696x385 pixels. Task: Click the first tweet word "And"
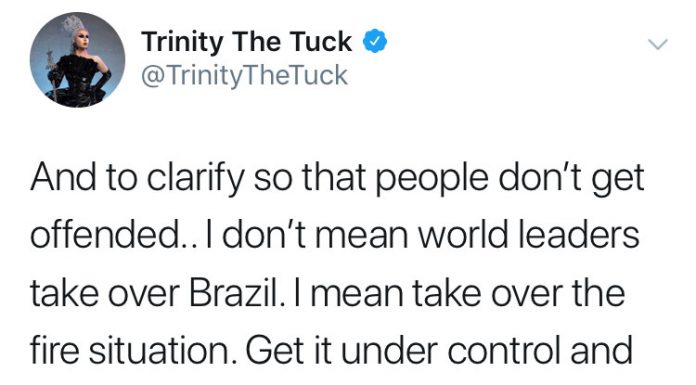coord(63,177)
